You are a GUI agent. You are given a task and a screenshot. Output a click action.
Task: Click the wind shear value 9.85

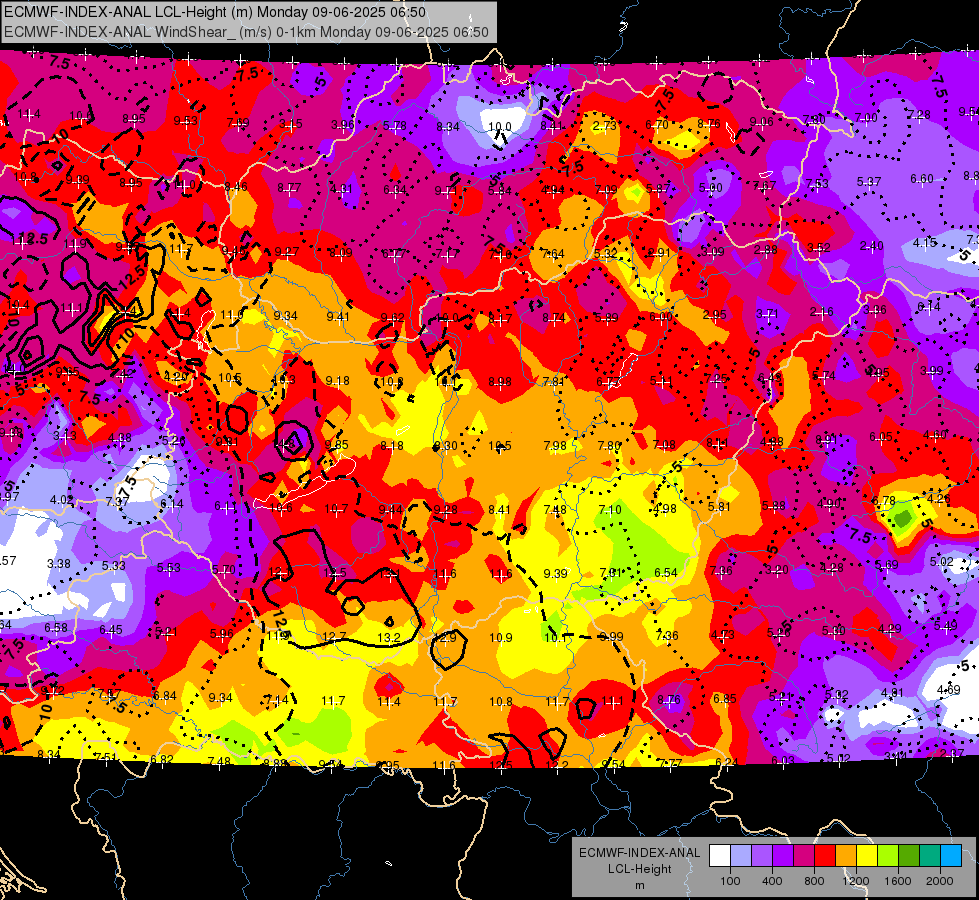click(x=337, y=445)
